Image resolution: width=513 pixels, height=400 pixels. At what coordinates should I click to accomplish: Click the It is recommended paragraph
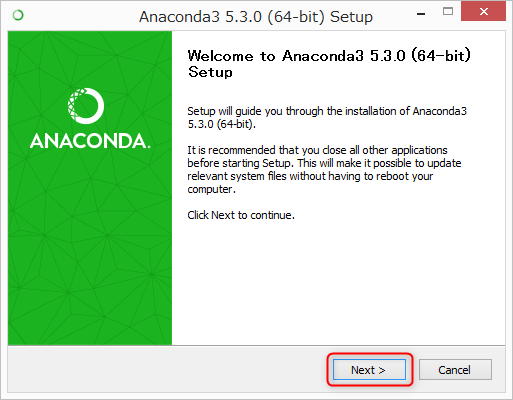(324, 169)
